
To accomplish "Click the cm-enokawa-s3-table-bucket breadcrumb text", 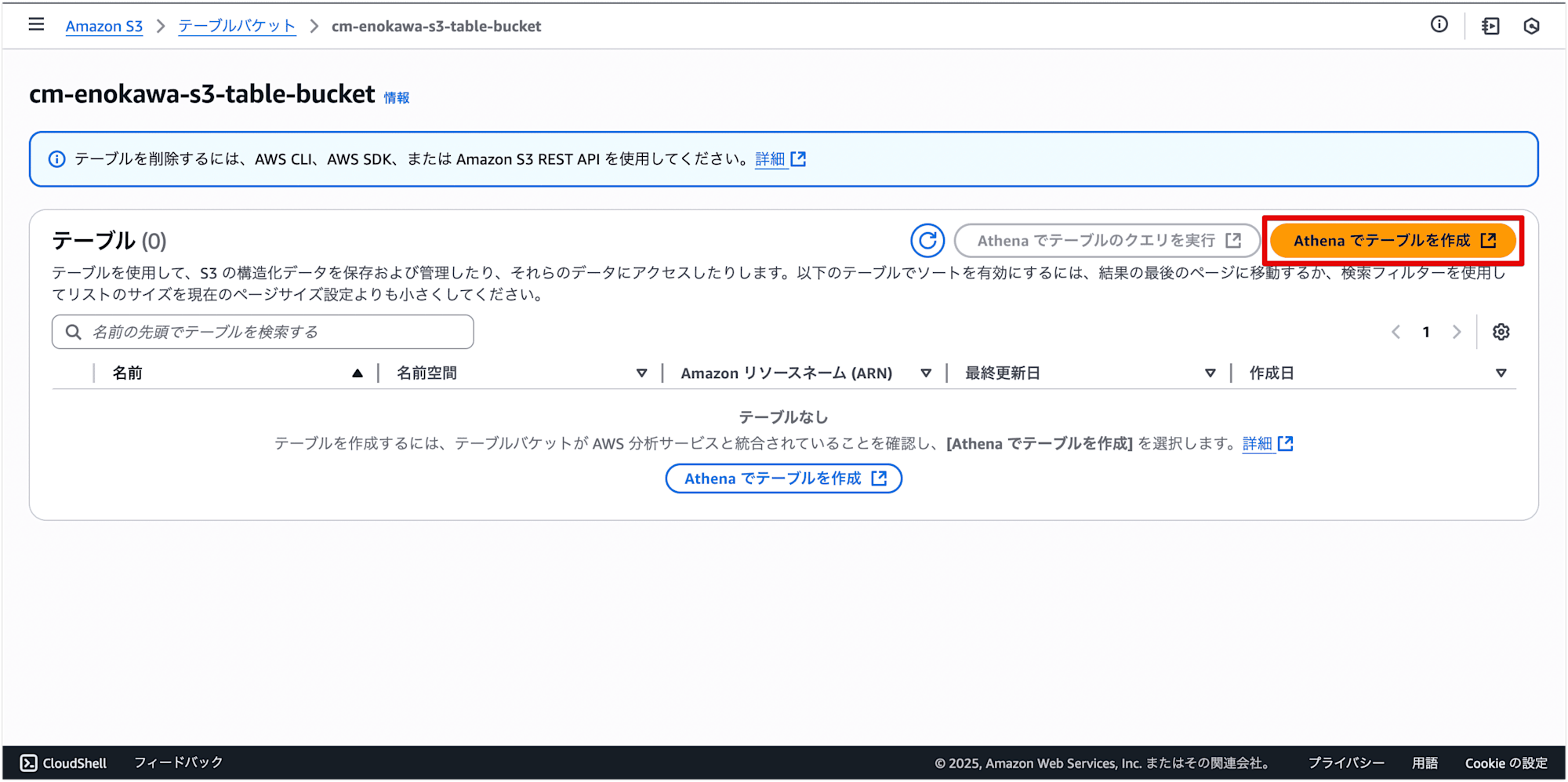I will click(x=436, y=26).
